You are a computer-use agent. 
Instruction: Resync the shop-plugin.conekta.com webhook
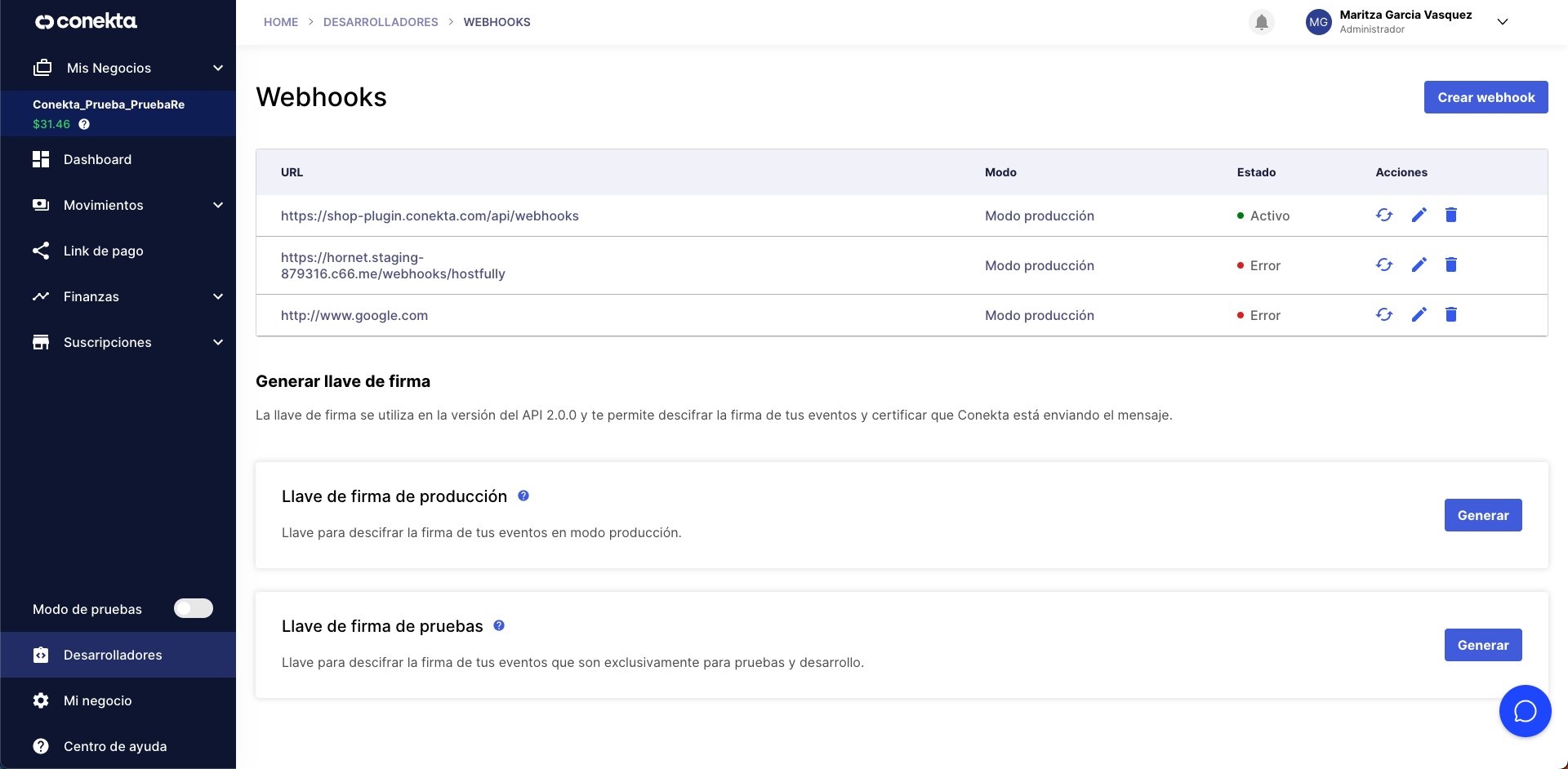pos(1384,215)
